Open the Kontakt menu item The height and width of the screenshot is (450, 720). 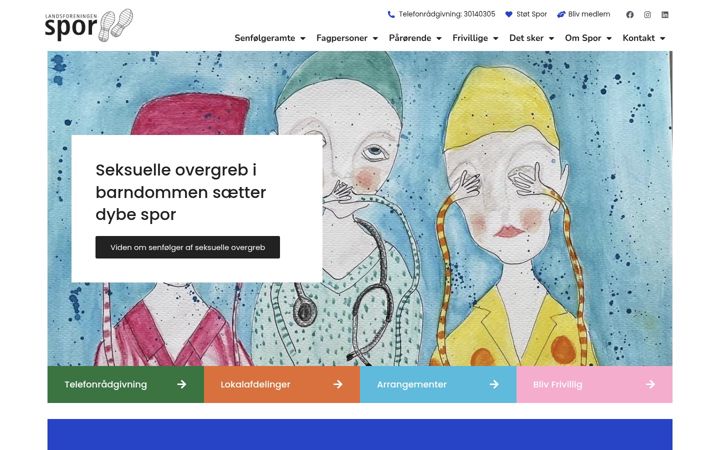pyautogui.click(x=638, y=38)
